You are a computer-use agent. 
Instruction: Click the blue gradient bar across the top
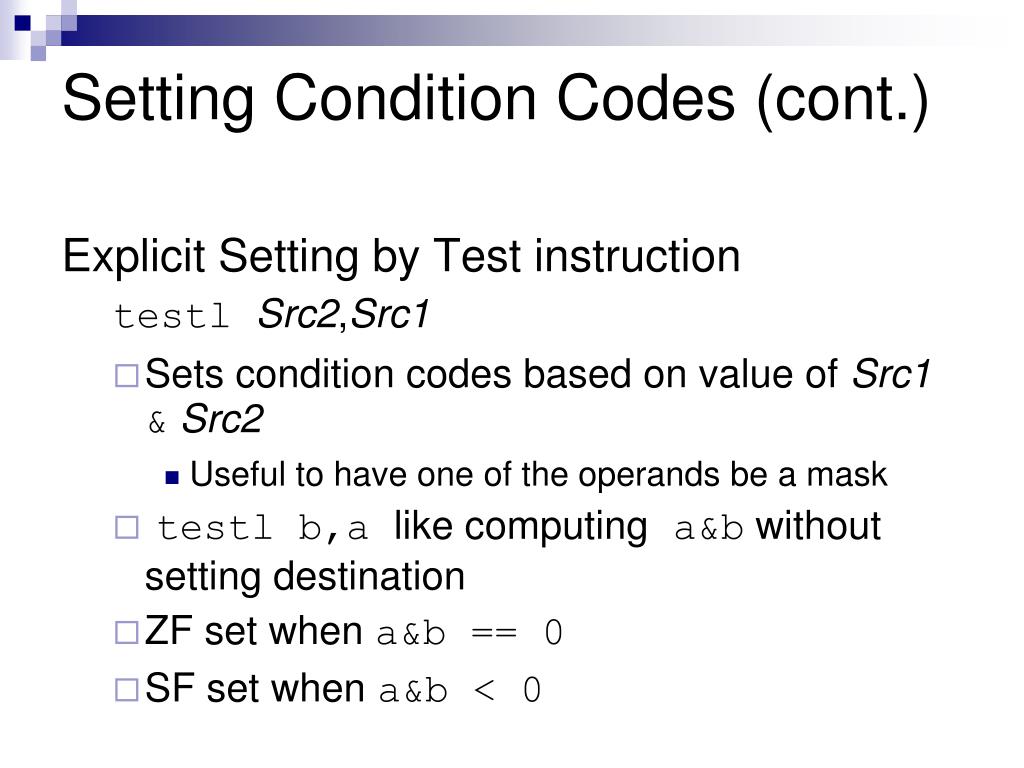(522, 31)
